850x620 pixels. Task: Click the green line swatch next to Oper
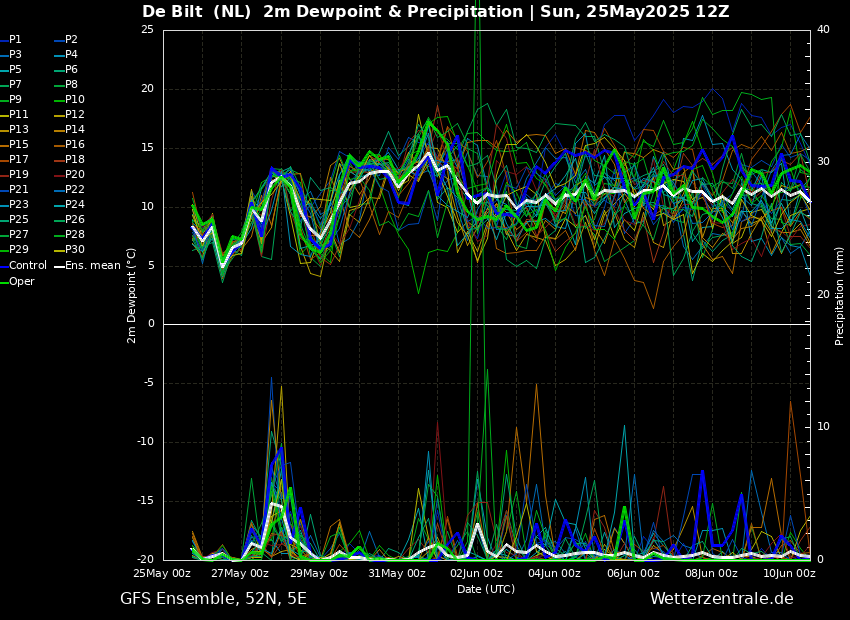tap(4, 282)
